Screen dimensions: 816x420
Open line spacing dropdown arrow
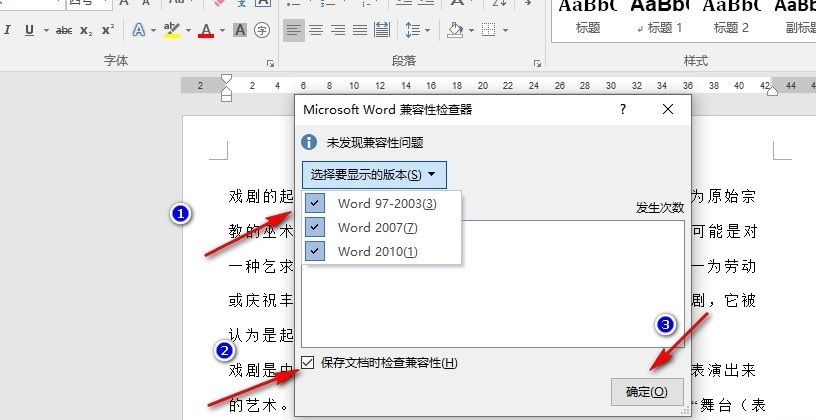428,30
